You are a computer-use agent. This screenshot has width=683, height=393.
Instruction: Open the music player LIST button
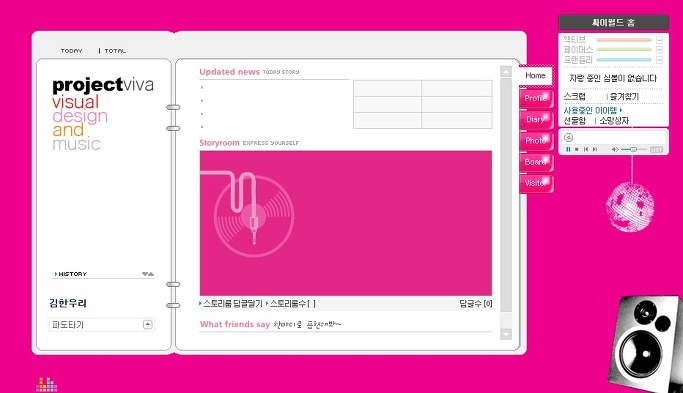pos(656,149)
